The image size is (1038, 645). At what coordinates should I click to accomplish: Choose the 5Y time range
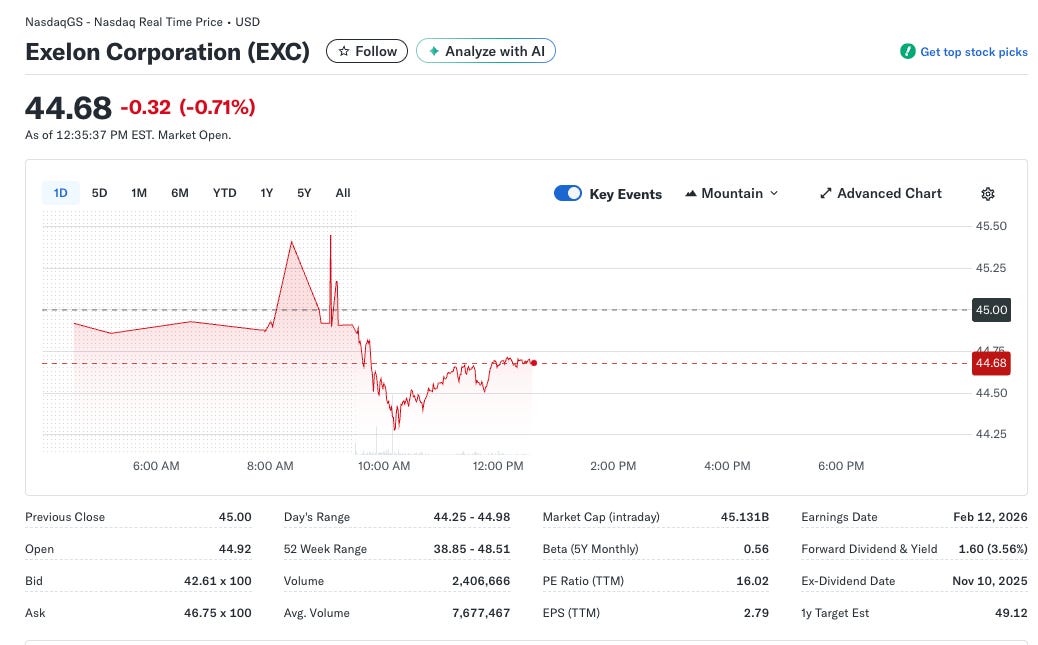point(304,193)
